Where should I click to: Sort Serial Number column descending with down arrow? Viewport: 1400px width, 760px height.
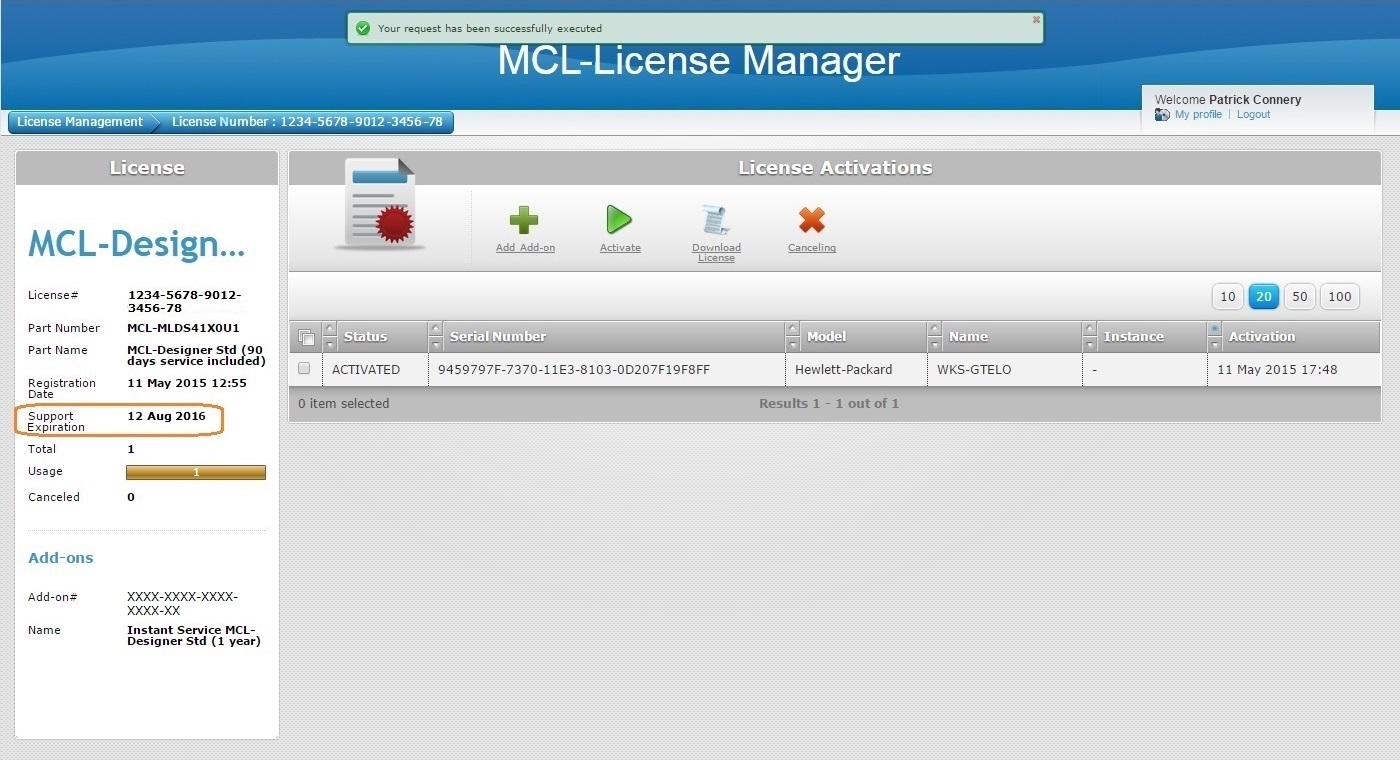pos(435,345)
